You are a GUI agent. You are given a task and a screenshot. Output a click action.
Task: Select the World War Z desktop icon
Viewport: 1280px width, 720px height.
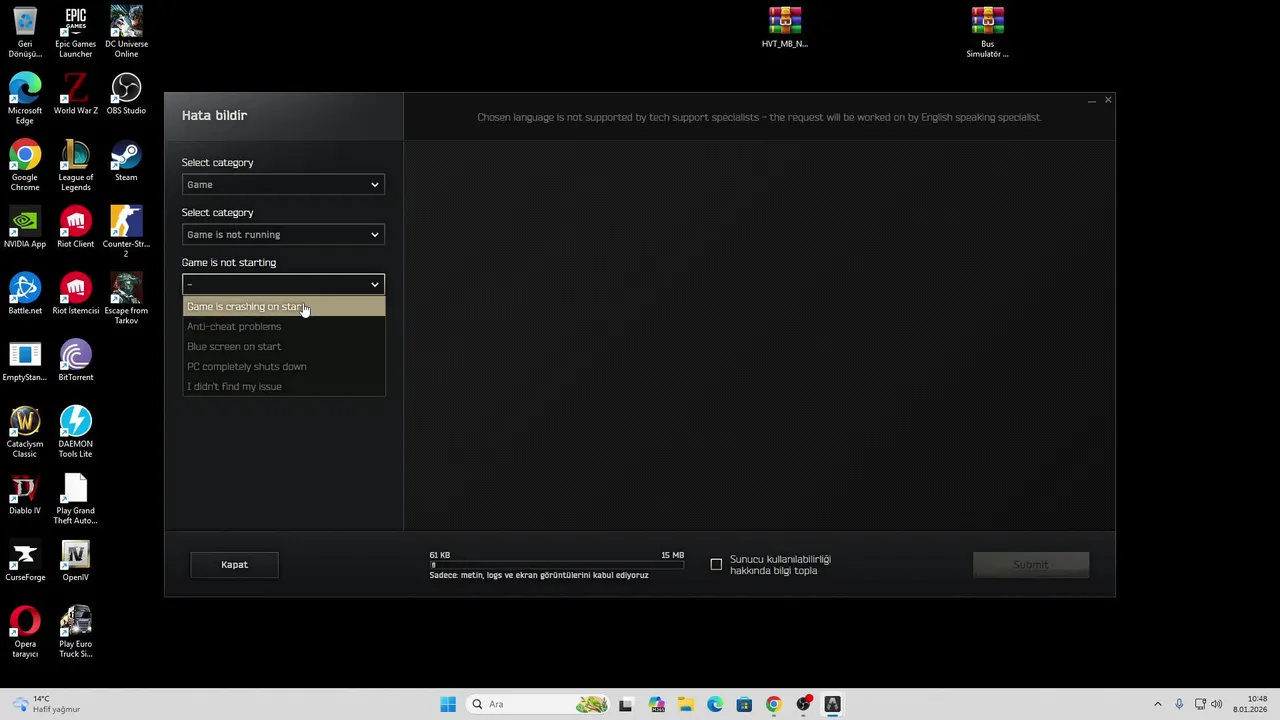pyautogui.click(x=75, y=94)
